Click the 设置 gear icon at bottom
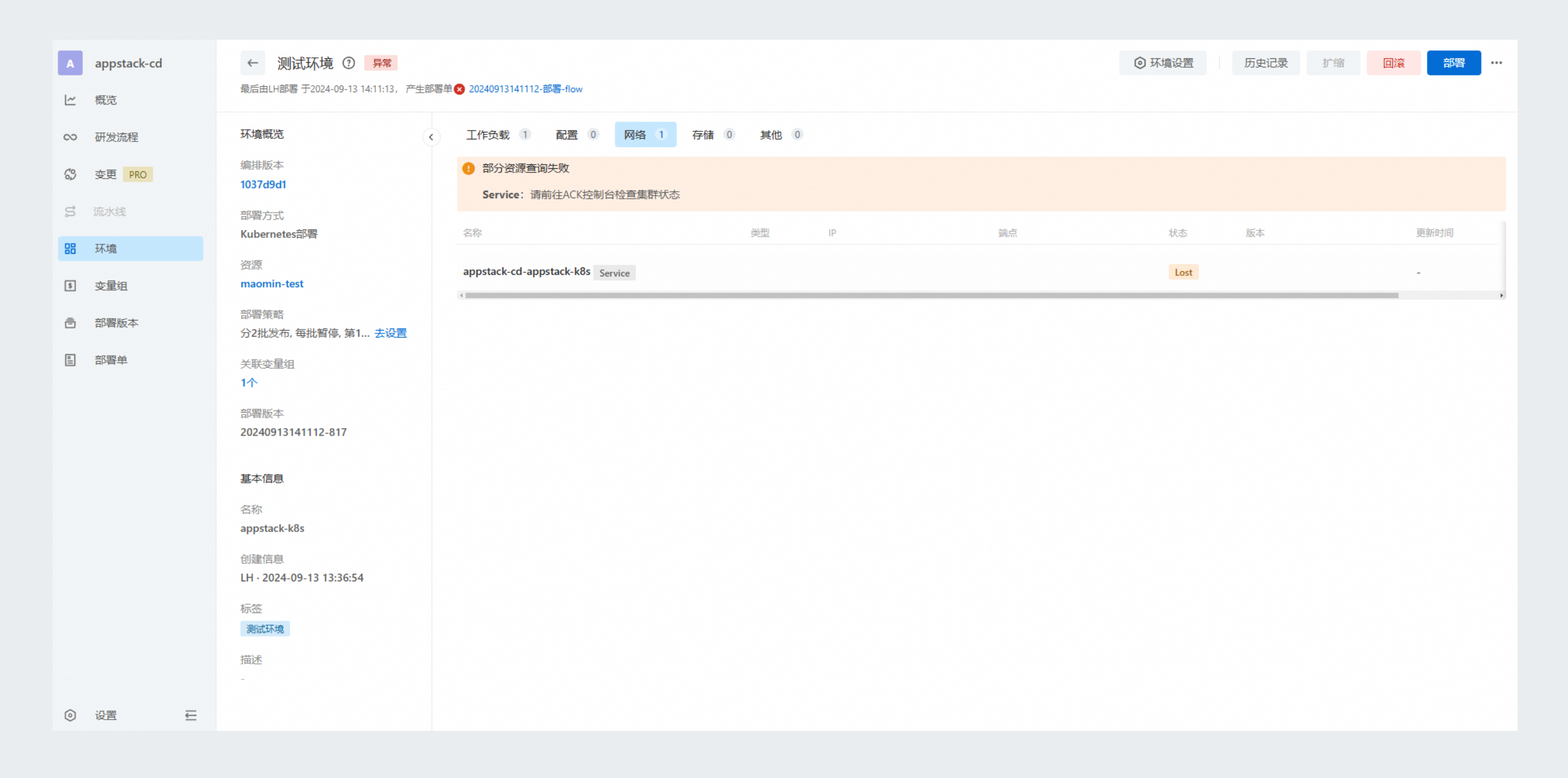This screenshot has width=1568, height=778. pyautogui.click(x=70, y=715)
